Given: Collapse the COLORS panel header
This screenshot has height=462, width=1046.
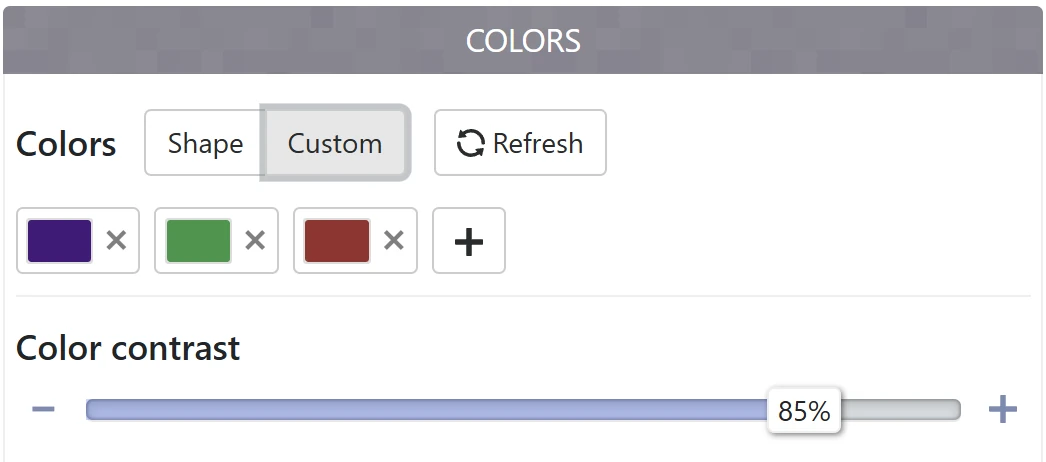Looking at the screenshot, I should point(523,40).
